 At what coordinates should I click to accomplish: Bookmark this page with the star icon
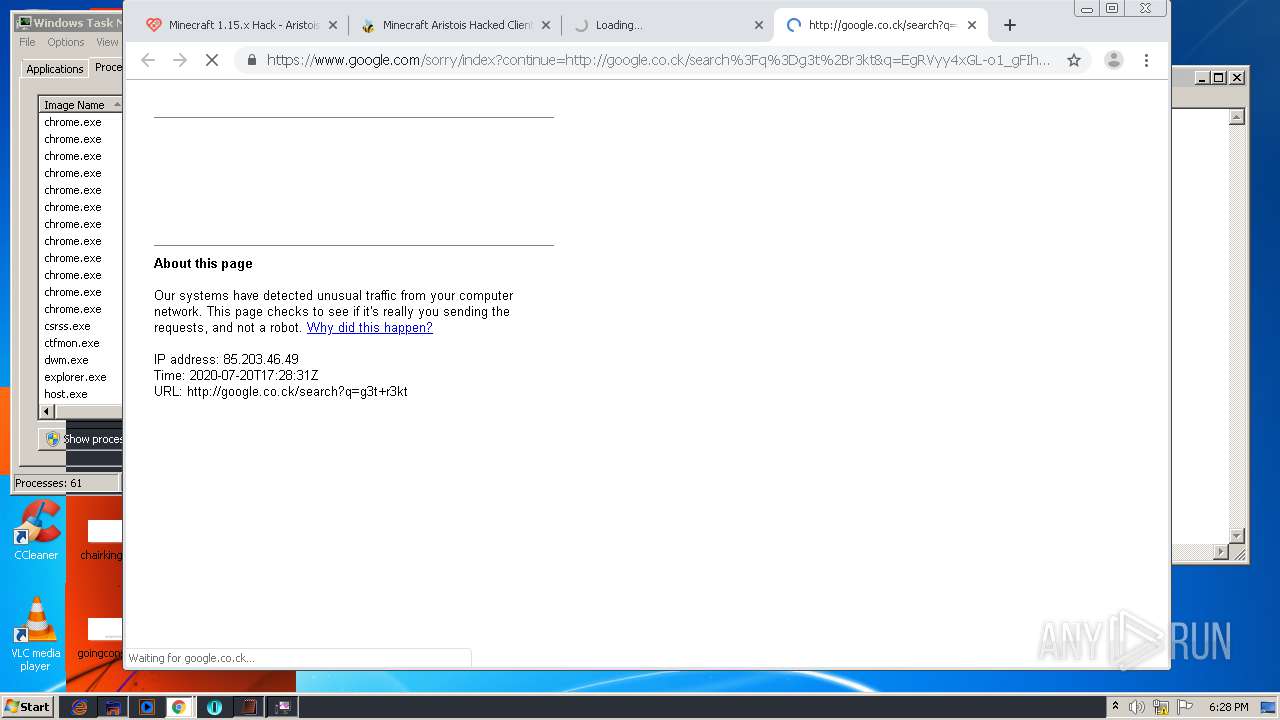1074,60
